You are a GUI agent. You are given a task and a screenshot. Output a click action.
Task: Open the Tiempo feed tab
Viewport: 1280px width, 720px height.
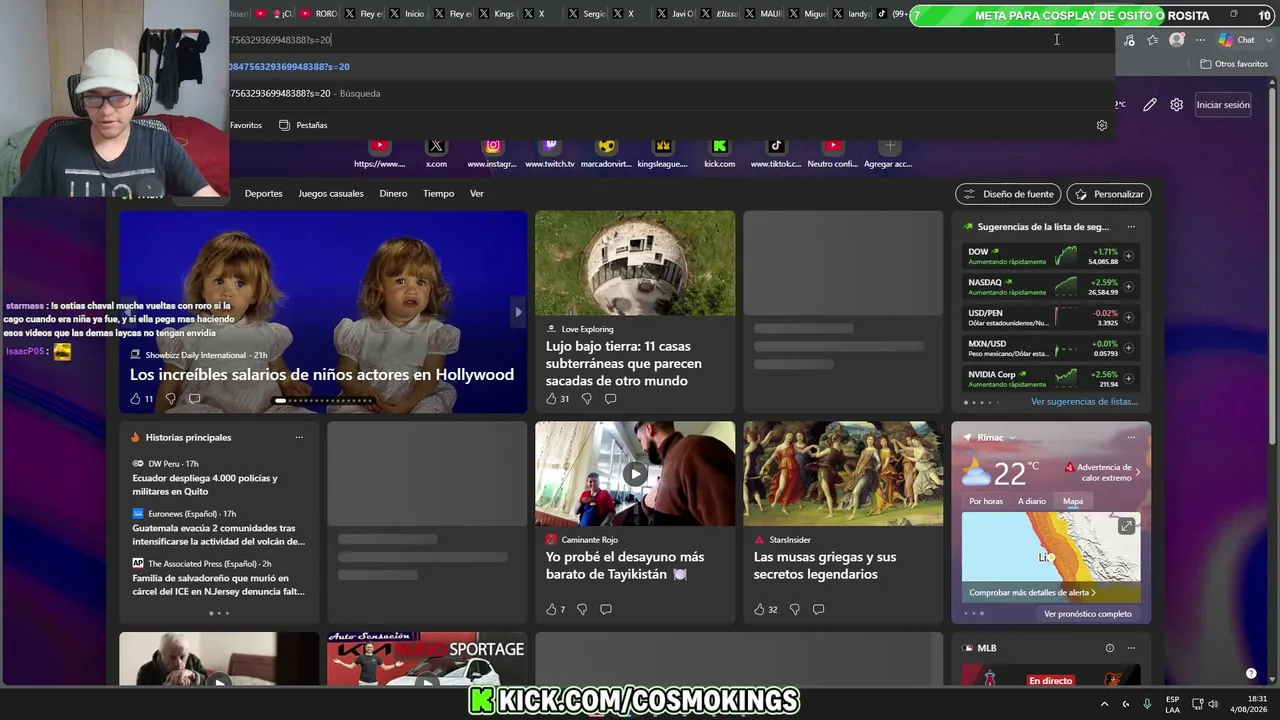click(x=438, y=194)
